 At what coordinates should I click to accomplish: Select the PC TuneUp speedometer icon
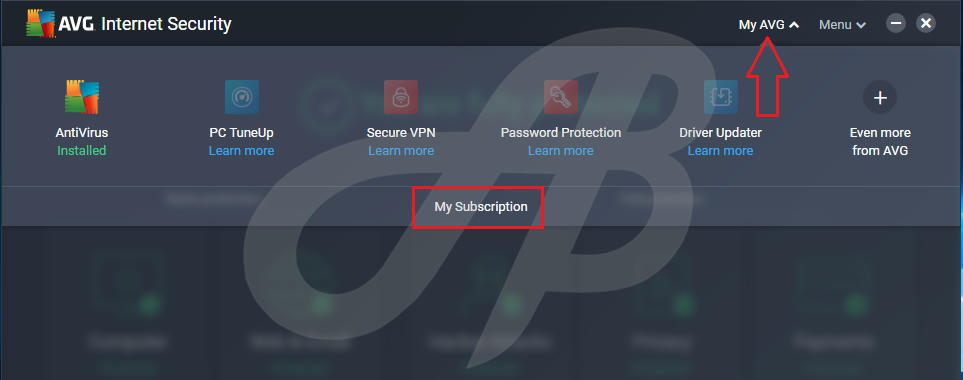[x=241, y=97]
